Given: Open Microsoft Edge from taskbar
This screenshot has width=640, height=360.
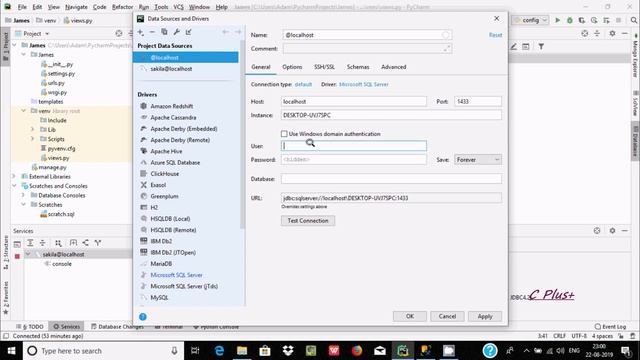Looking at the screenshot, I should tap(219, 351).
